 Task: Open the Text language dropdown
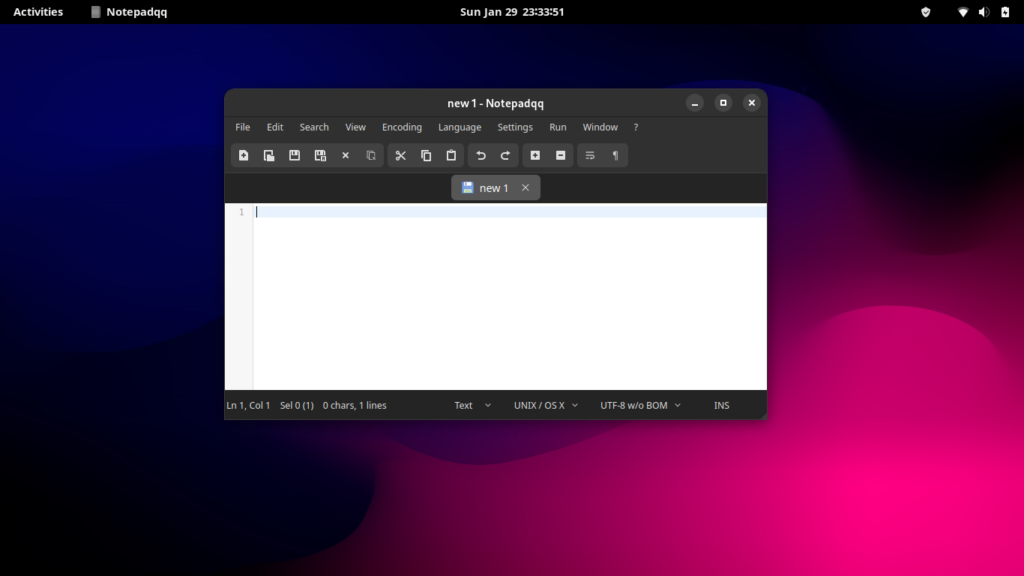(x=472, y=405)
